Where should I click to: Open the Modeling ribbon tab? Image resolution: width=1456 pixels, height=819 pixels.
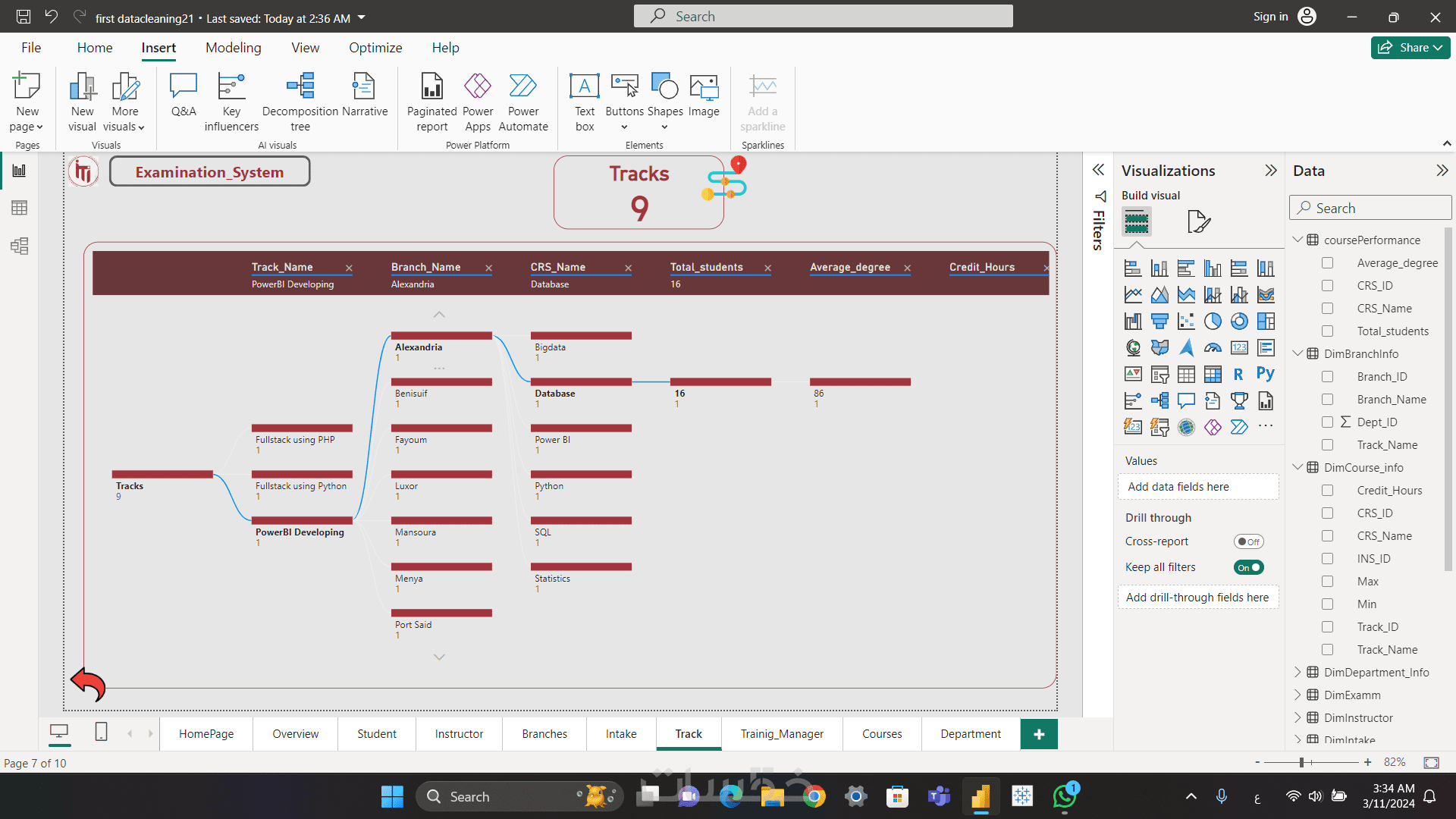tap(233, 48)
